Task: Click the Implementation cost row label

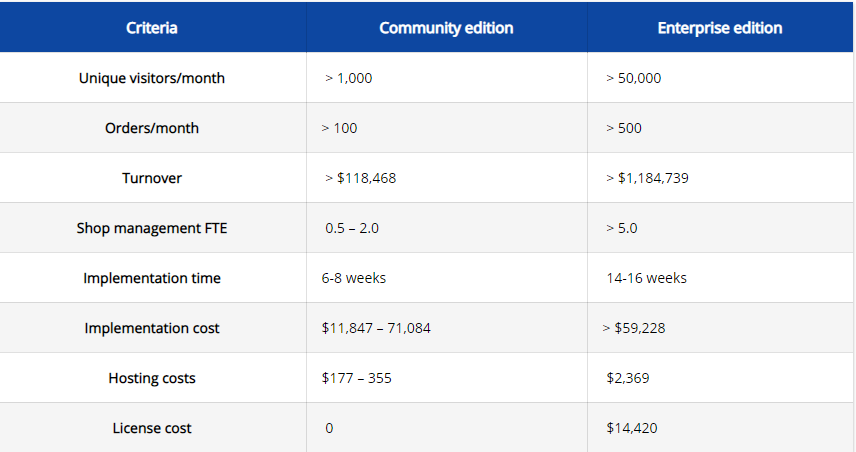Action: click(152, 328)
